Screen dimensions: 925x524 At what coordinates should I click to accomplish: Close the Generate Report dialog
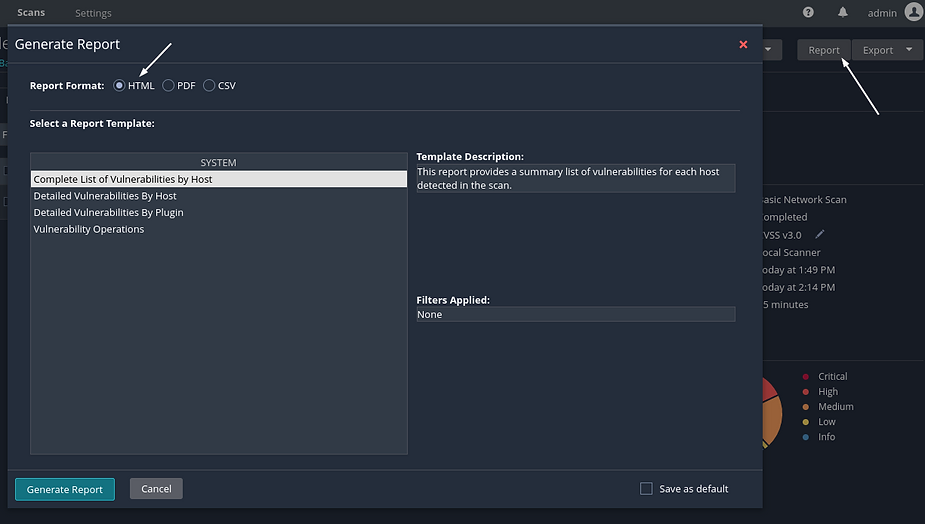pos(743,44)
